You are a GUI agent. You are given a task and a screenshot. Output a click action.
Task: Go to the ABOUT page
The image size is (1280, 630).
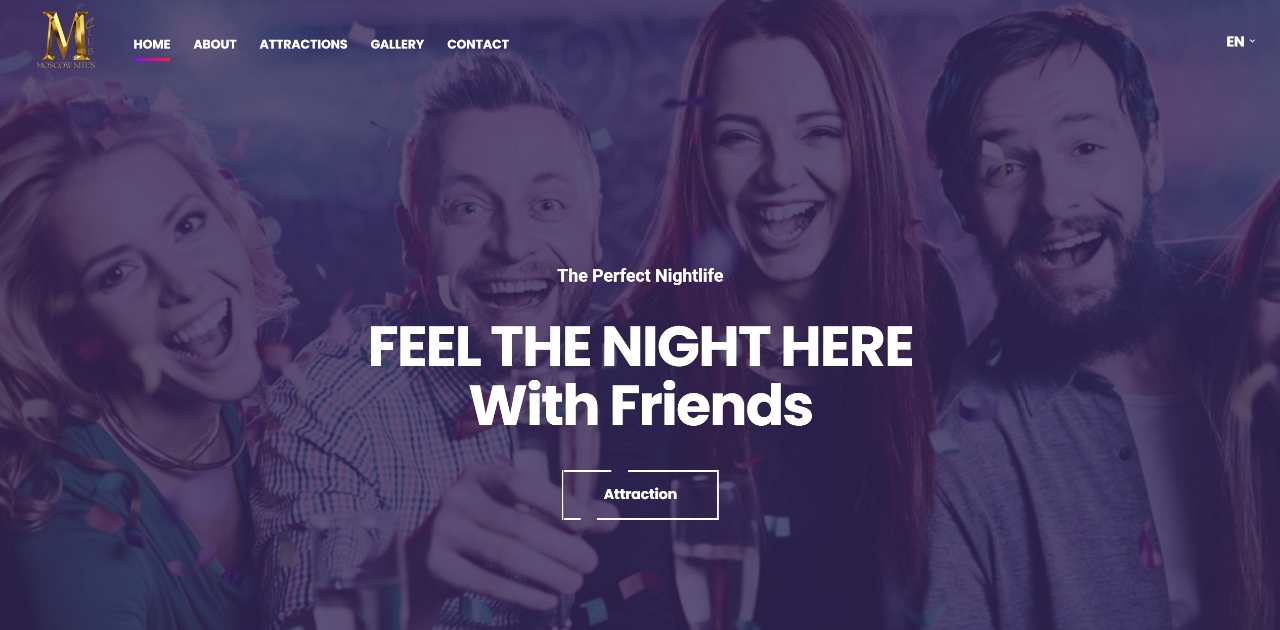click(215, 44)
